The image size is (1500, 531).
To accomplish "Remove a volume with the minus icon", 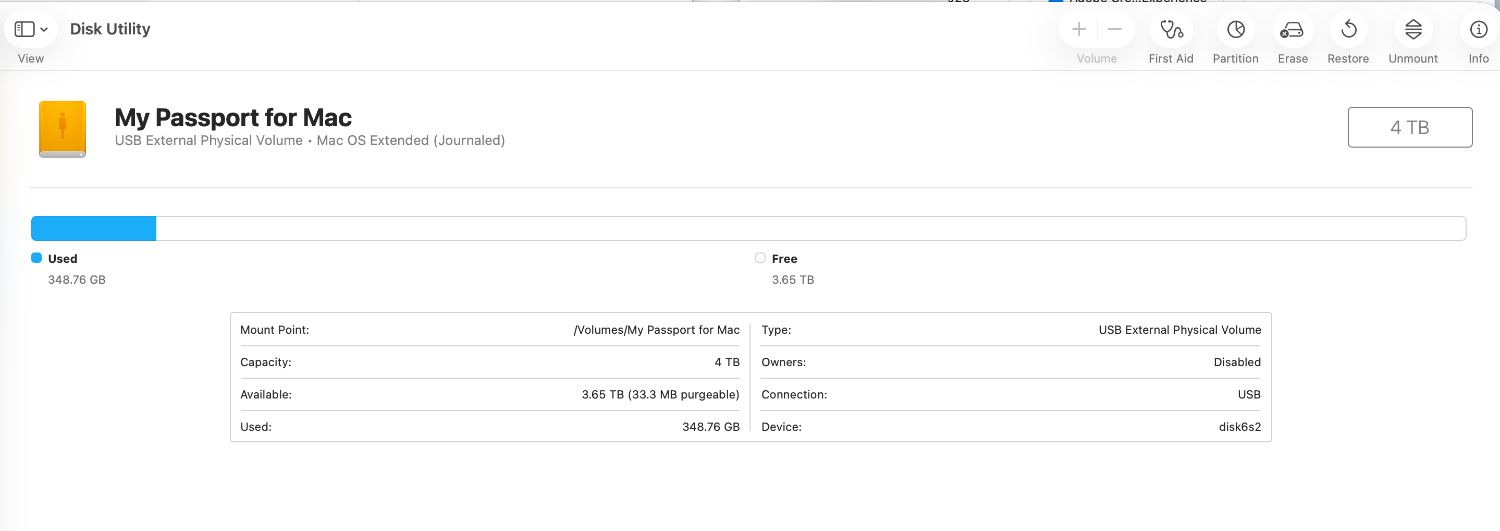I will click(1115, 30).
